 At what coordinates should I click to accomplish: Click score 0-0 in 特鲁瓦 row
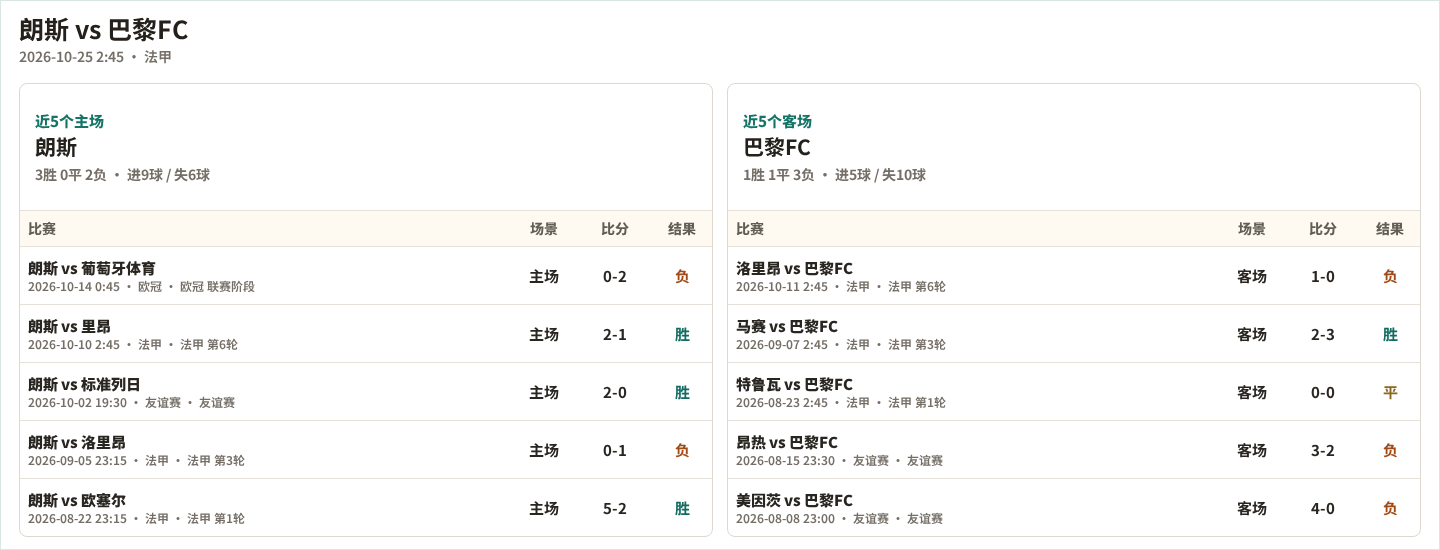coord(1323,392)
